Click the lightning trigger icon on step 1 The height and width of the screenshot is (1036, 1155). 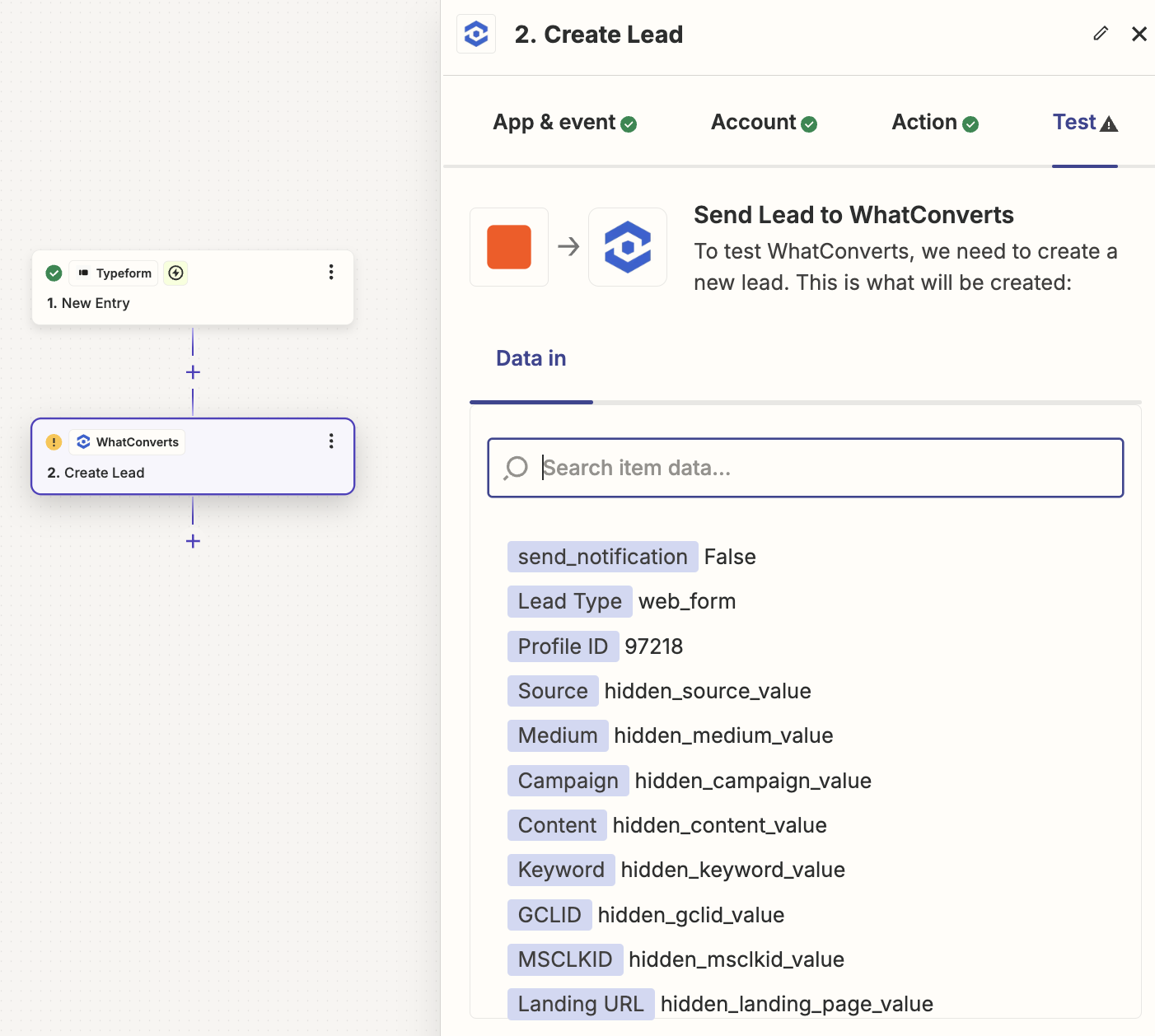click(x=175, y=273)
